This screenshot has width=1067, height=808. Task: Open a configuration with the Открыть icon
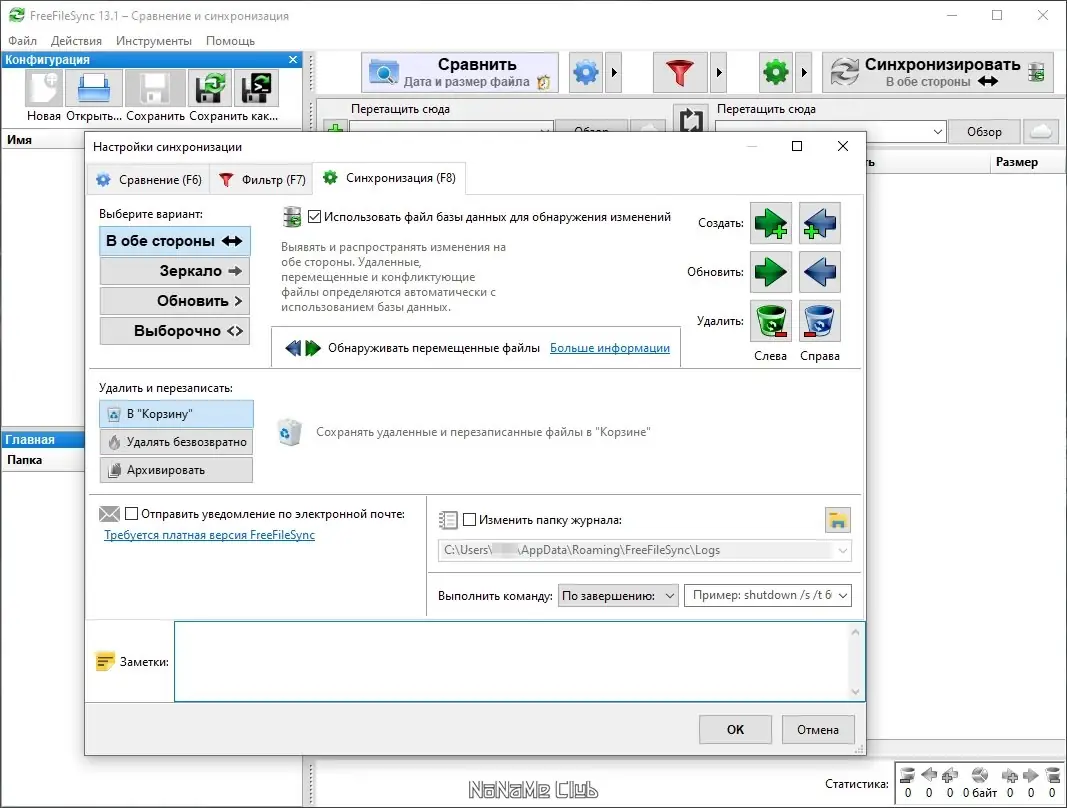tap(94, 88)
